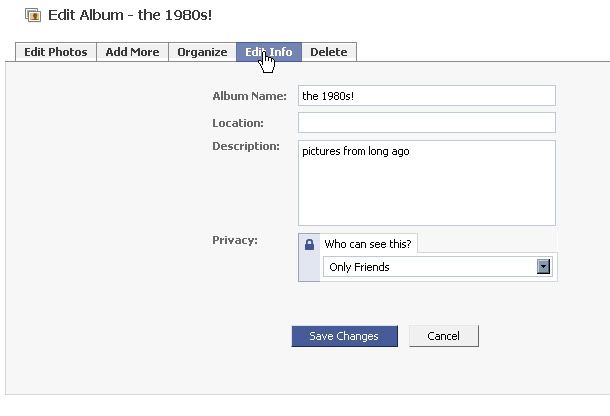Screen dimensions: 610x416
Task: Click the "Location:" field label
Action: click(x=238, y=123)
